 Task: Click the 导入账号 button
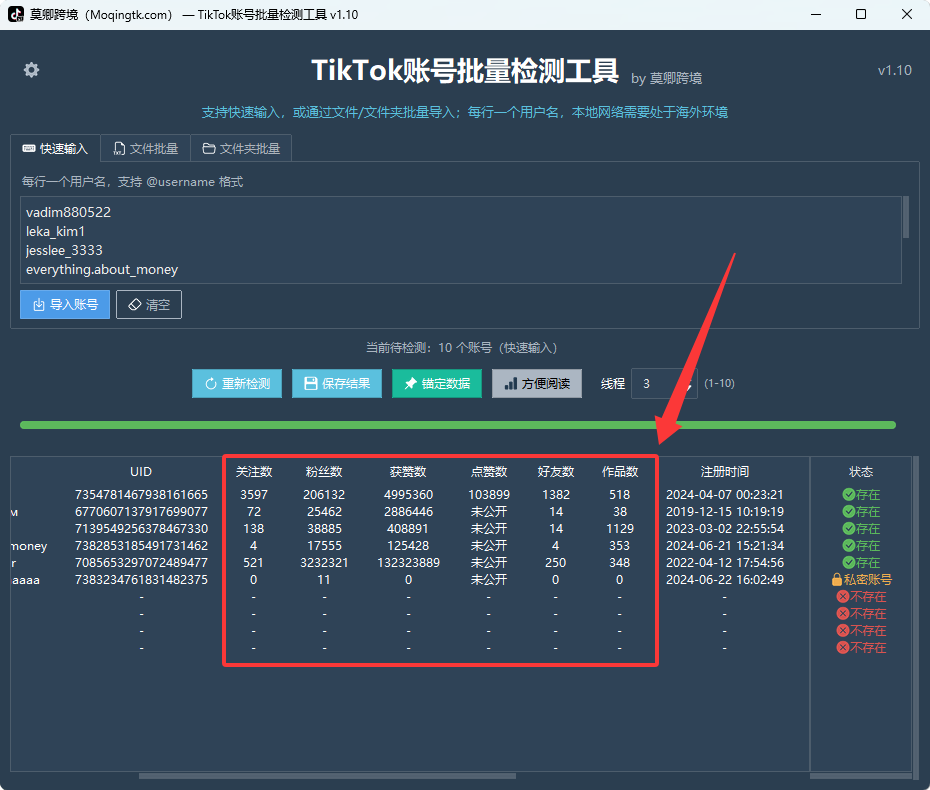(x=65, y=304)
